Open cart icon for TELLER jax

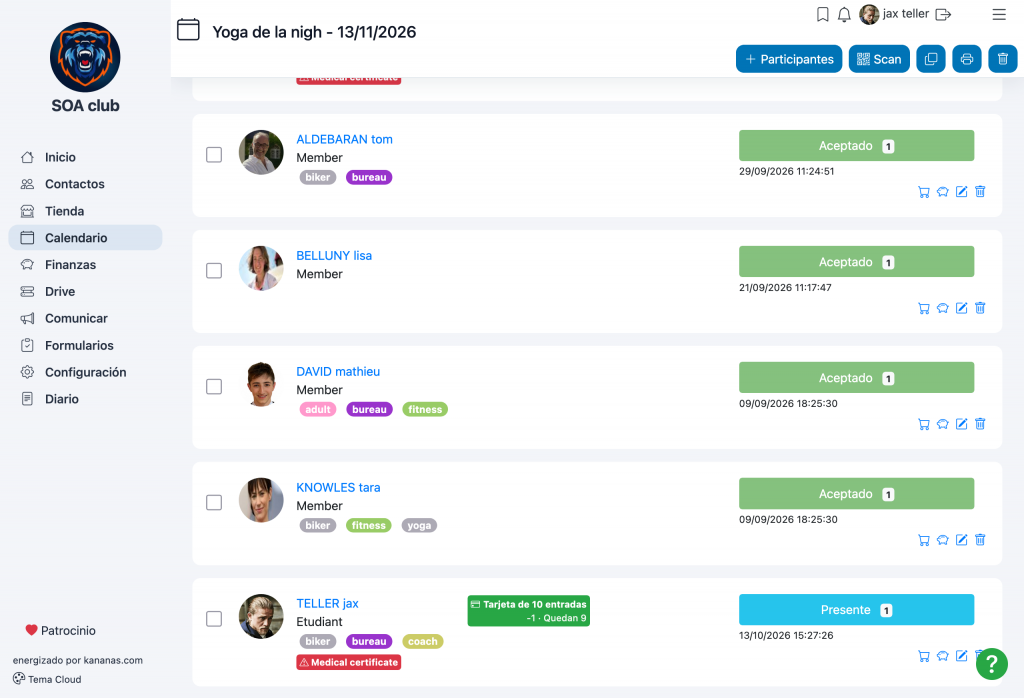923,656
